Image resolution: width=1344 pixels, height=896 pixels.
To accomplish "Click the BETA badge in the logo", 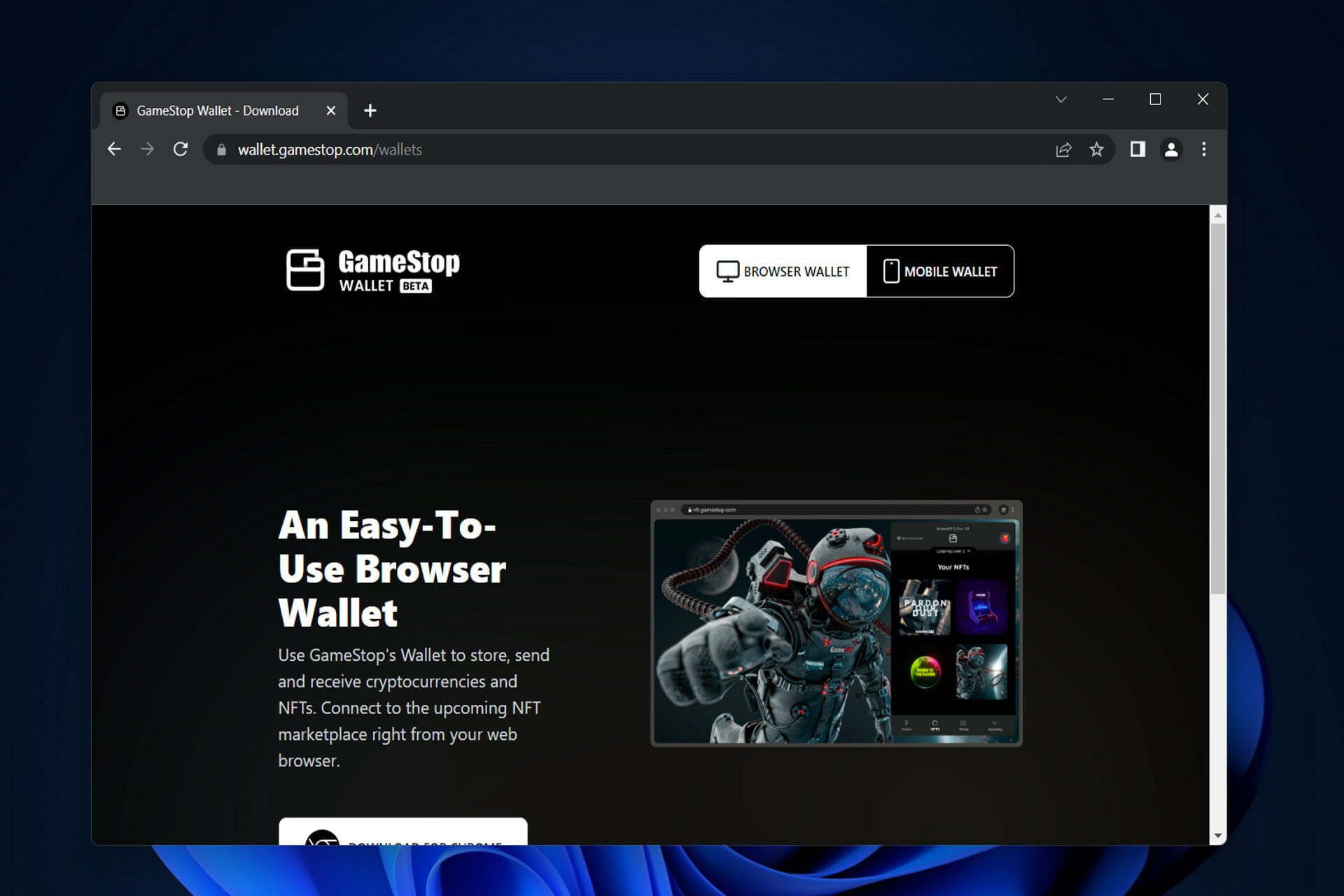I will [x=416, y=286].
